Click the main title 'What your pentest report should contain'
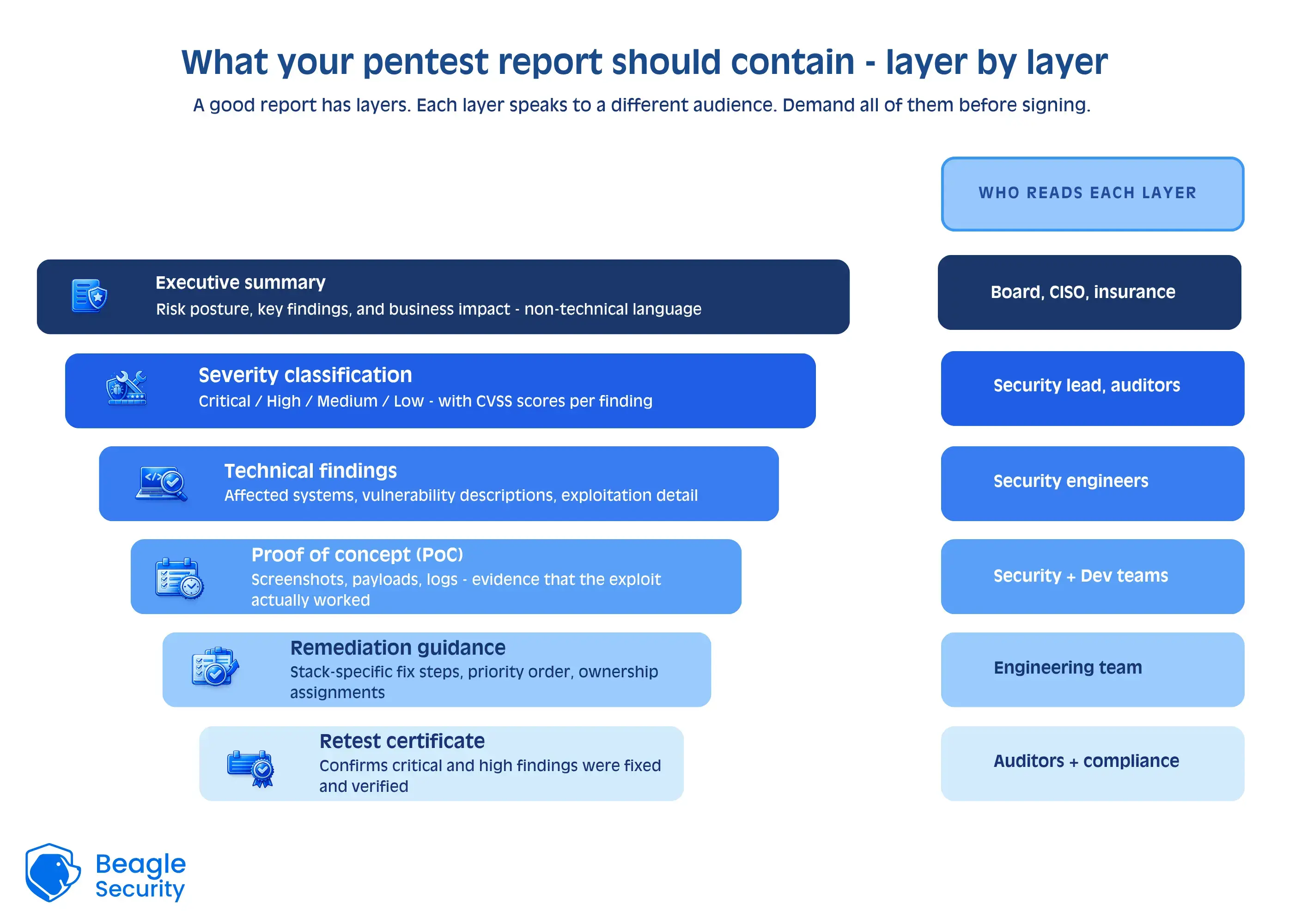Viewport: 1289px width, 924px height. coord(644,62)
